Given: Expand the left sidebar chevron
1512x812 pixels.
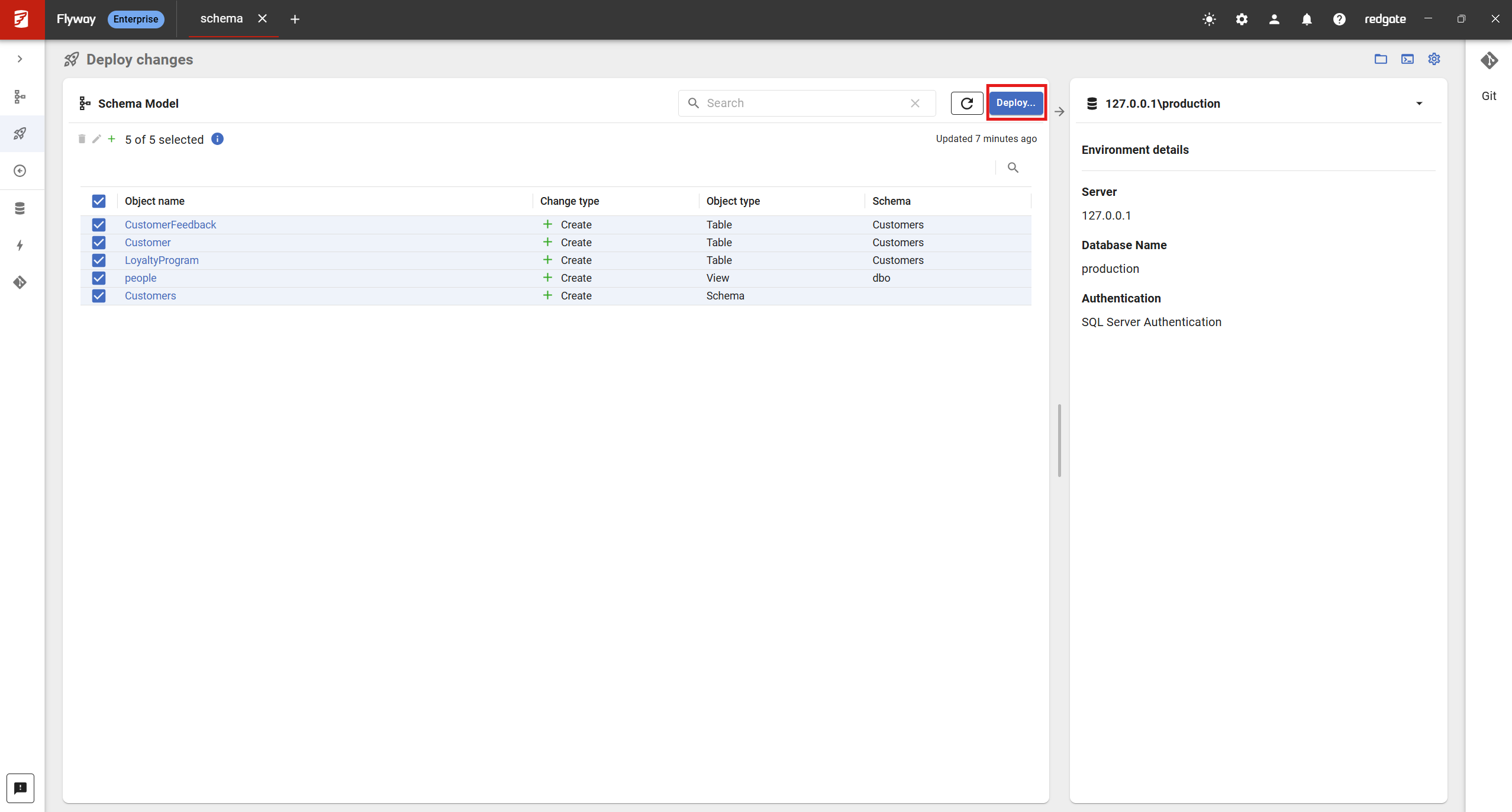Looking at the screenshot, I should tap(20, 59).
